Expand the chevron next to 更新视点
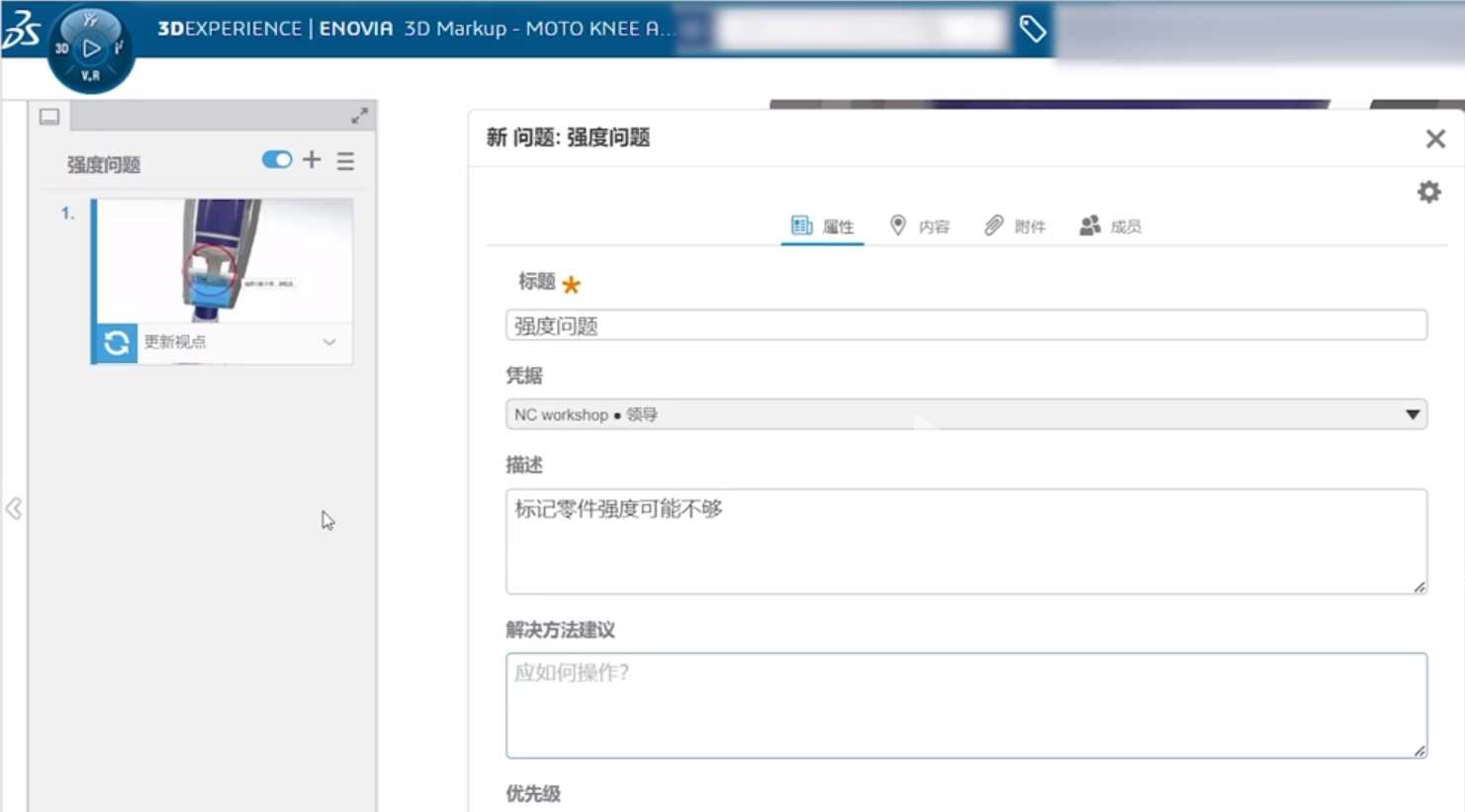This screenshot has height=812, width=1465. coord(326,343)
